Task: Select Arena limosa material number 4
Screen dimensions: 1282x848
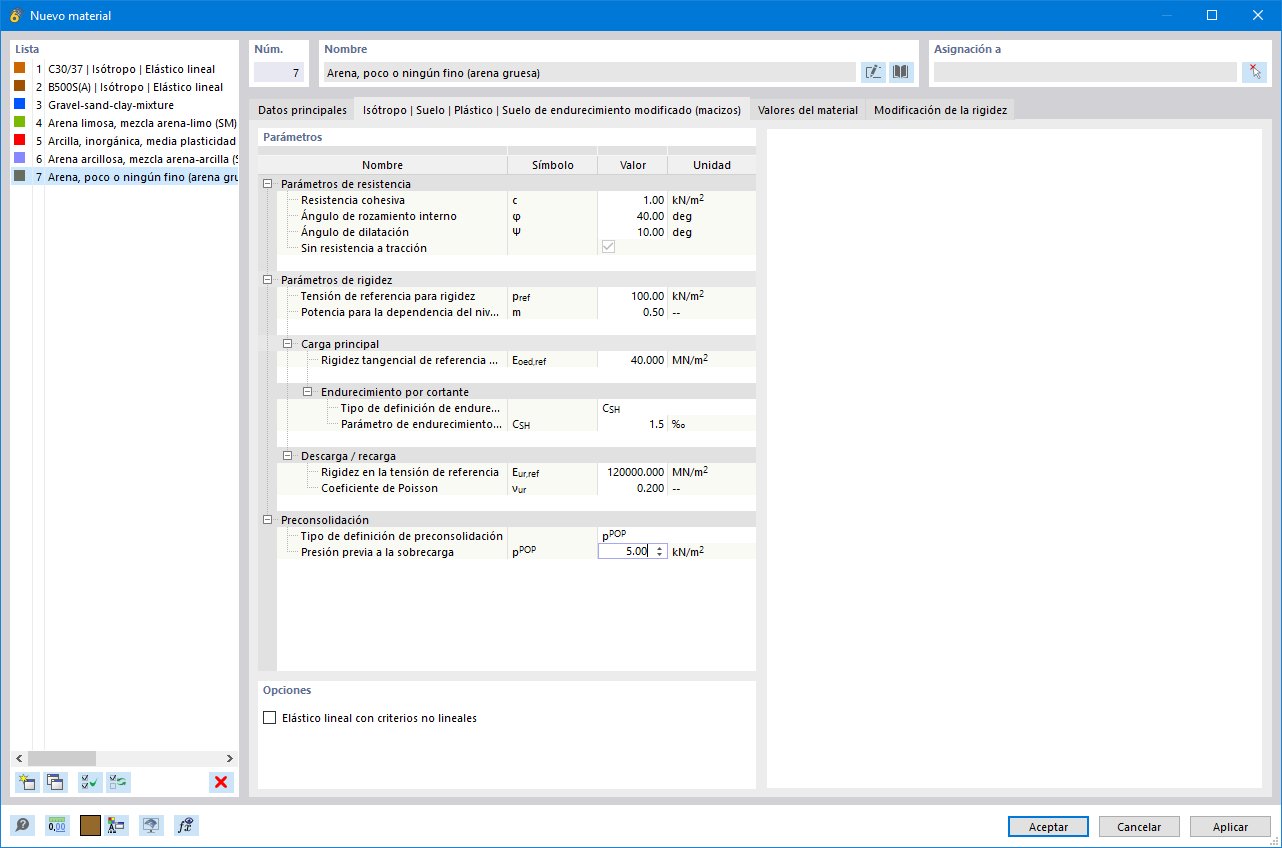Action: pos(125,123)
